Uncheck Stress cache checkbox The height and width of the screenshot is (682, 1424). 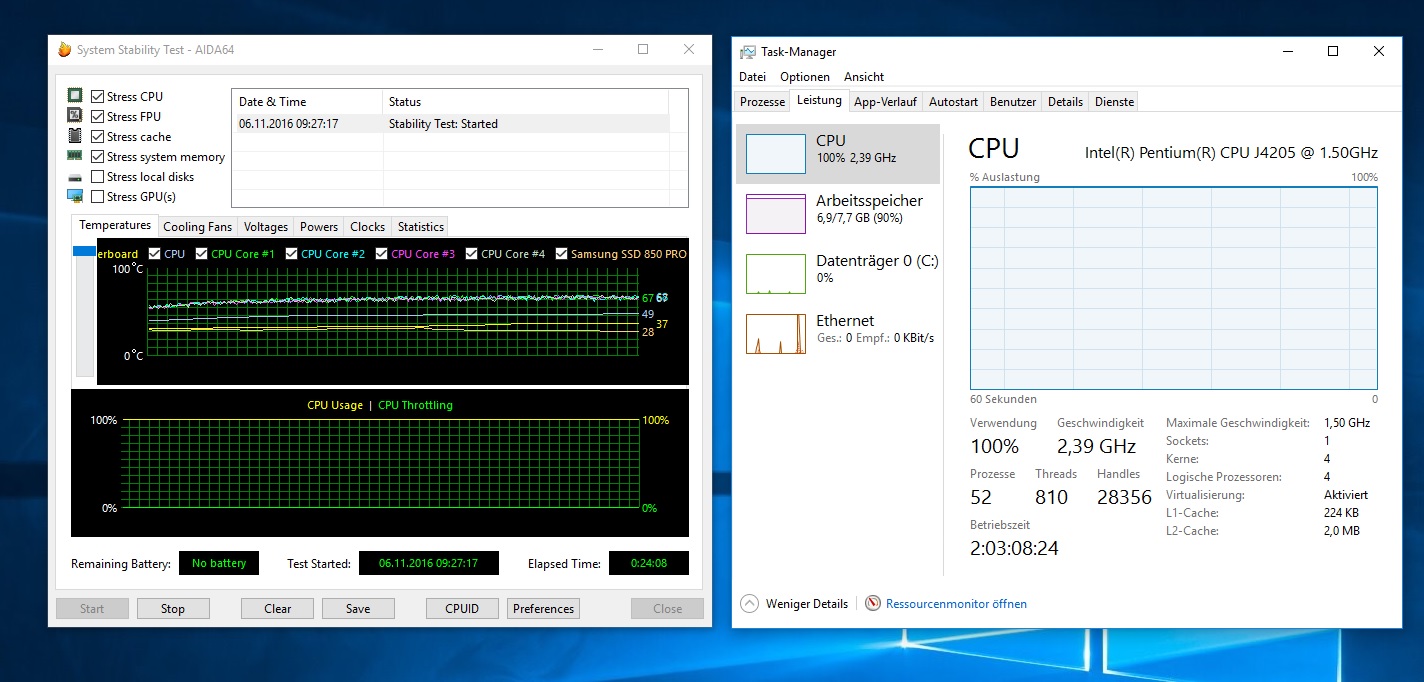[x=97, y=137]
